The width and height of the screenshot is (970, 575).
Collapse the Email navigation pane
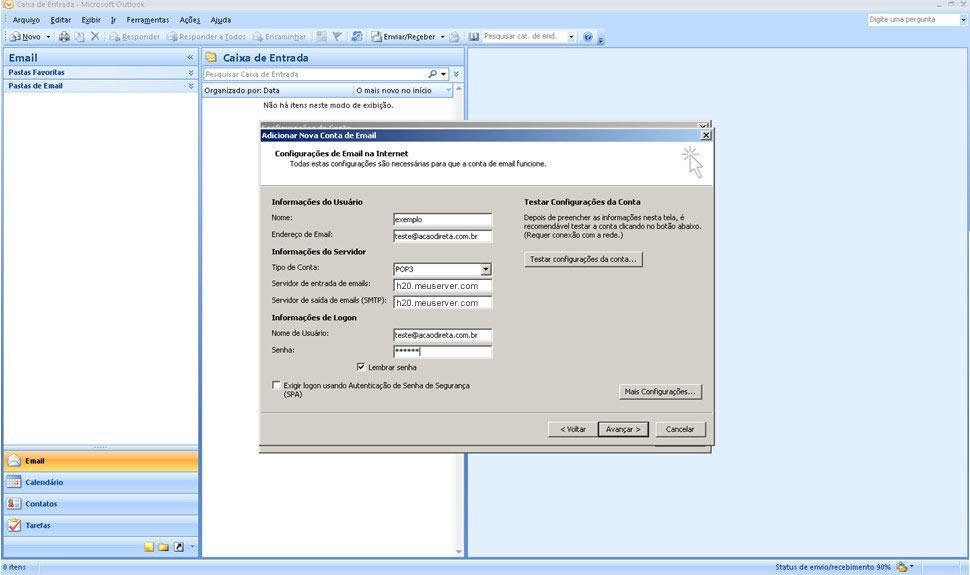190,58
